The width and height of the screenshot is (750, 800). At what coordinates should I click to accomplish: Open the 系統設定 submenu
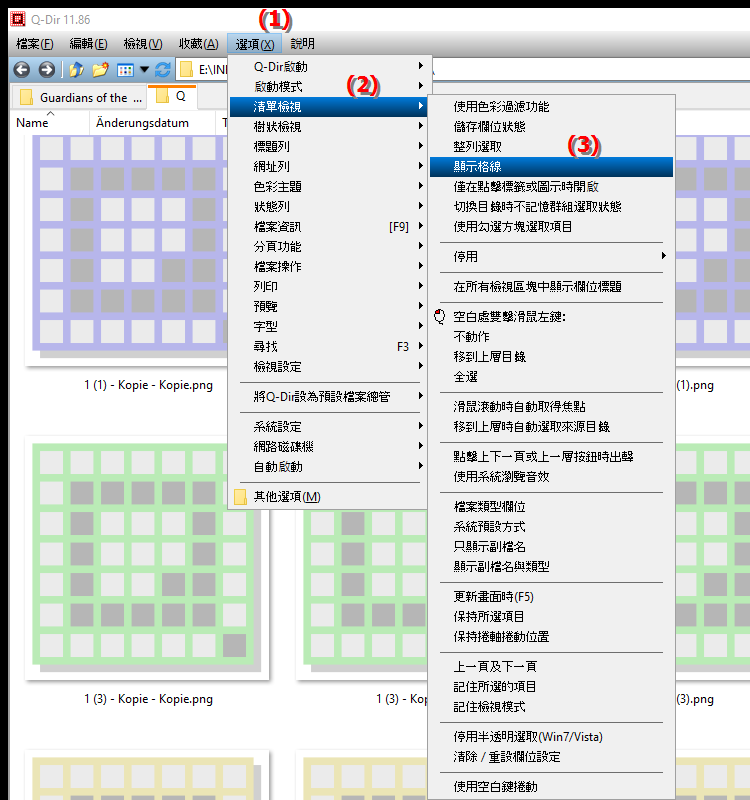328,427
